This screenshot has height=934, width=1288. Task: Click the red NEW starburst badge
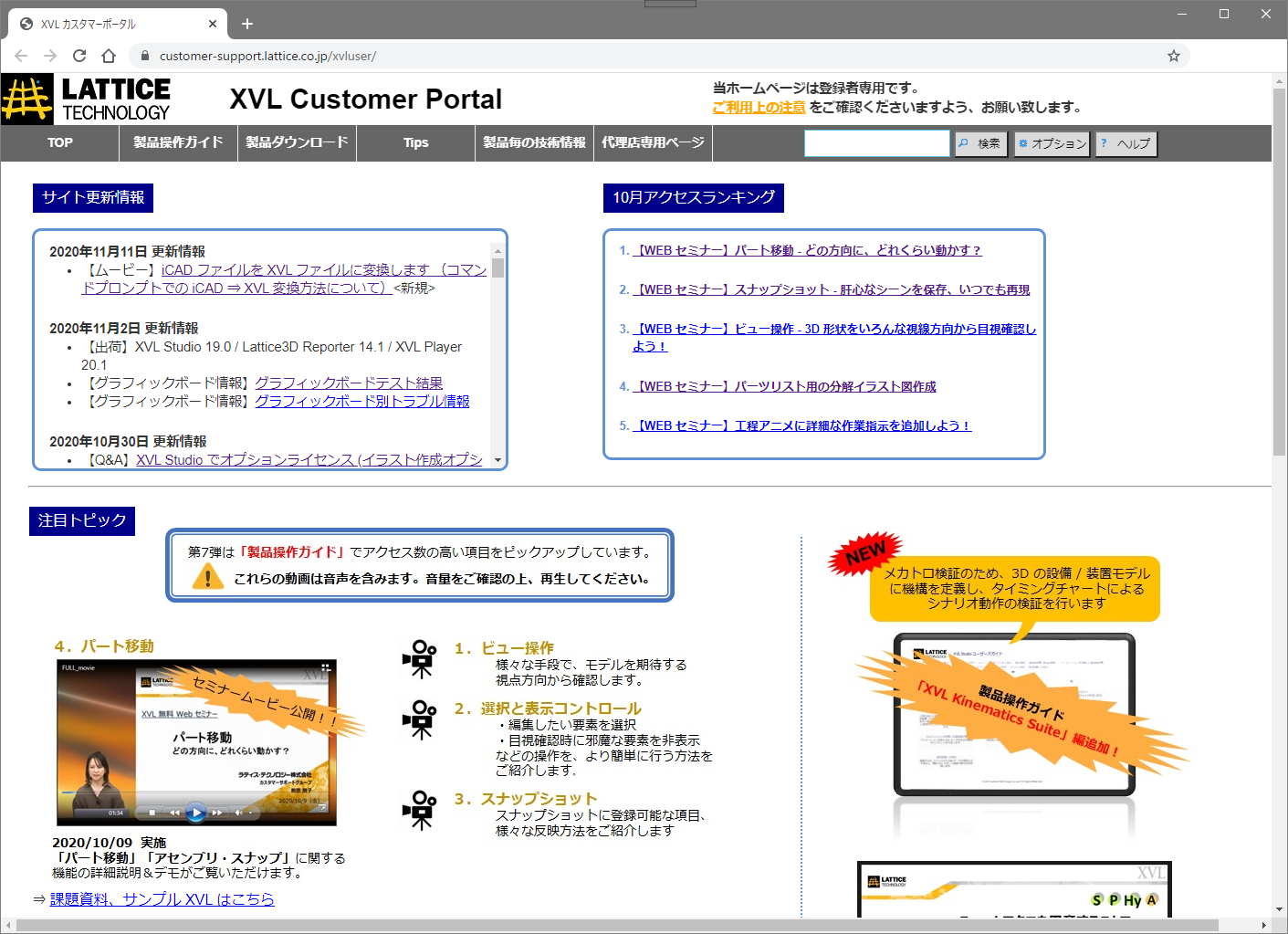865,553
